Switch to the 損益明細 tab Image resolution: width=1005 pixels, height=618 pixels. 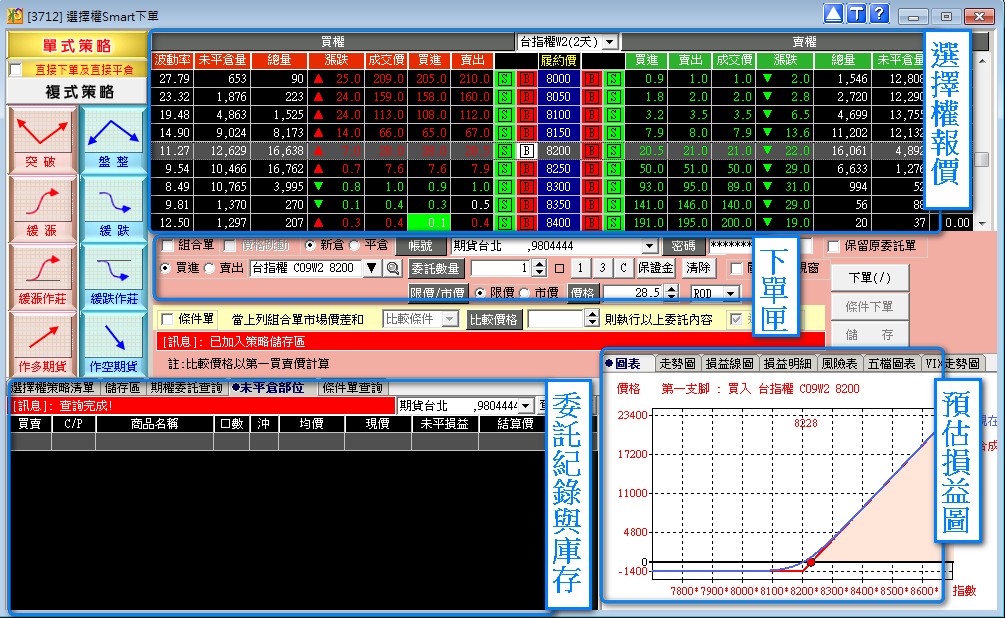788,363
